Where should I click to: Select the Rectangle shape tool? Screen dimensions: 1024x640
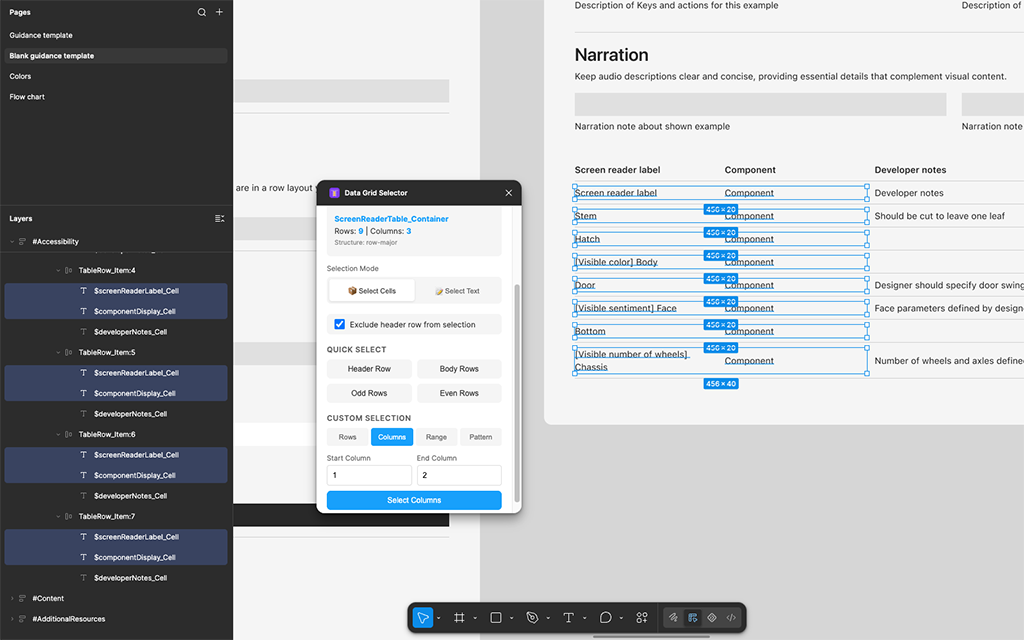tap(496, 618)
